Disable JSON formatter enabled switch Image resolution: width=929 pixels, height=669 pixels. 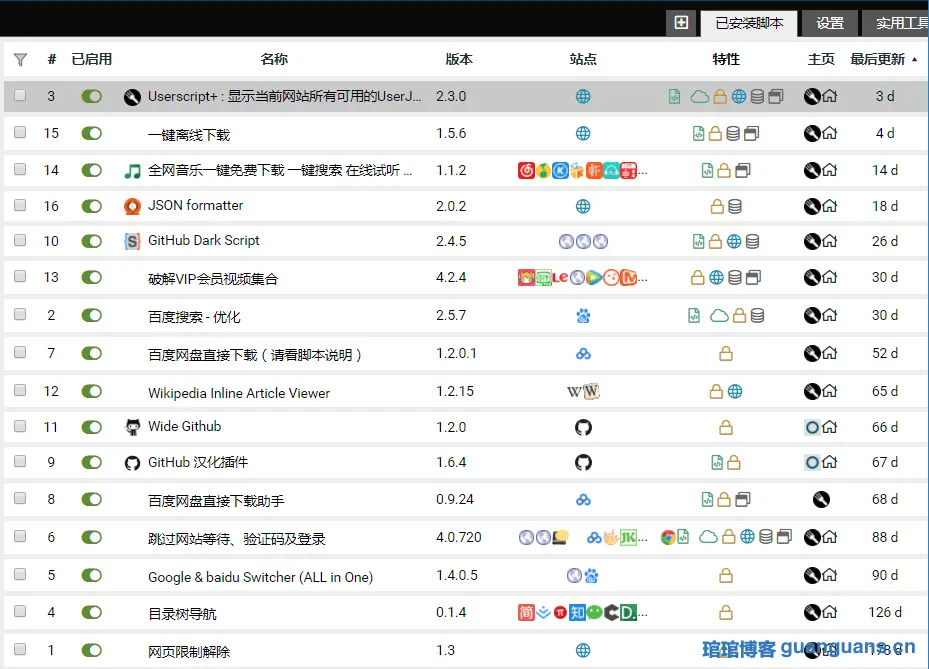click(x=92, y=206)
